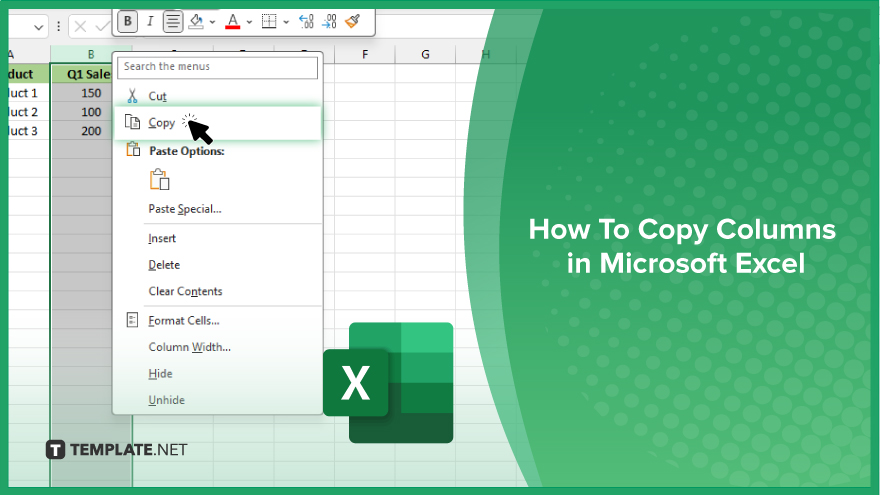Select column F header
This screenshot has width=880, height=495.
[x=365, y=54]
